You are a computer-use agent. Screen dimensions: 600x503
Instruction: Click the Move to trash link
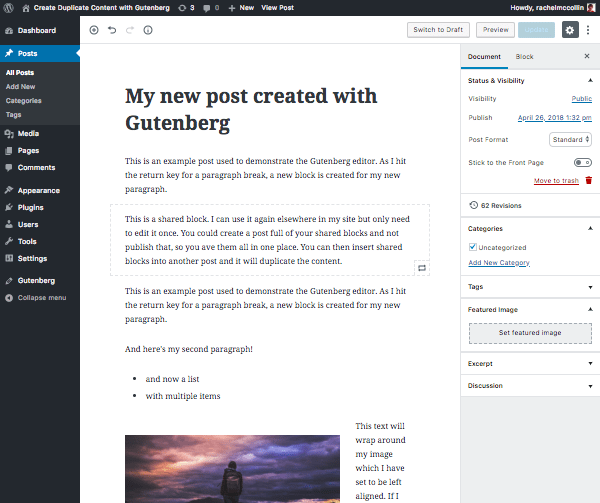click(x=556, y=180)
